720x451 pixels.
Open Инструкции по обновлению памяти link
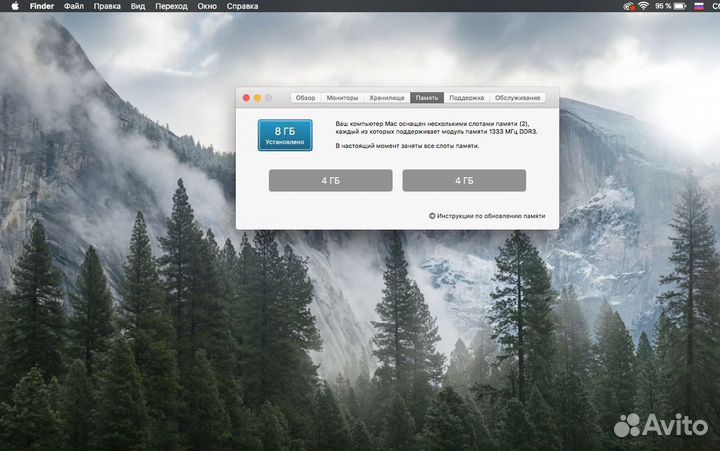491,216
